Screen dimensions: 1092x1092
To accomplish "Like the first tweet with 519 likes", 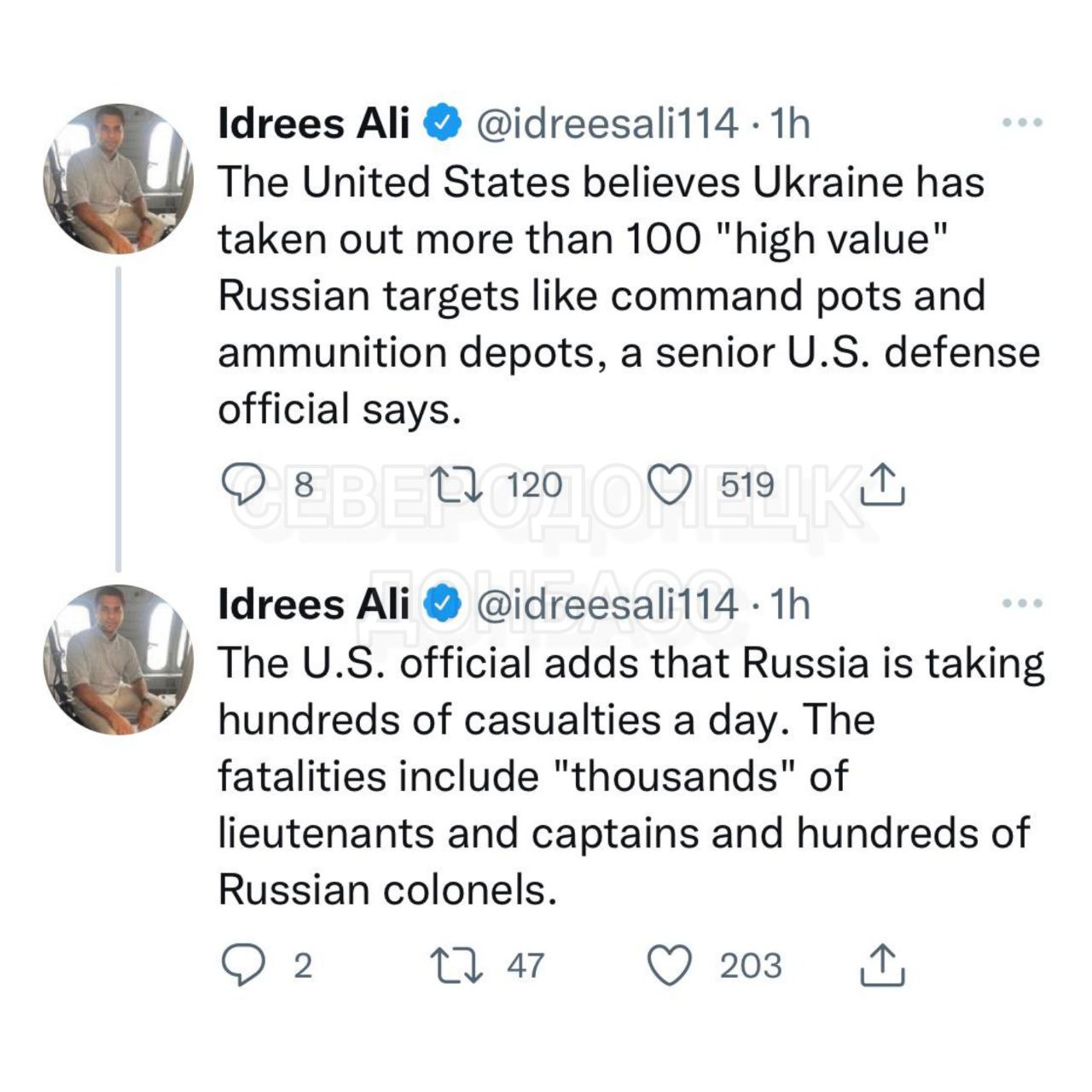I will point(669,485).
